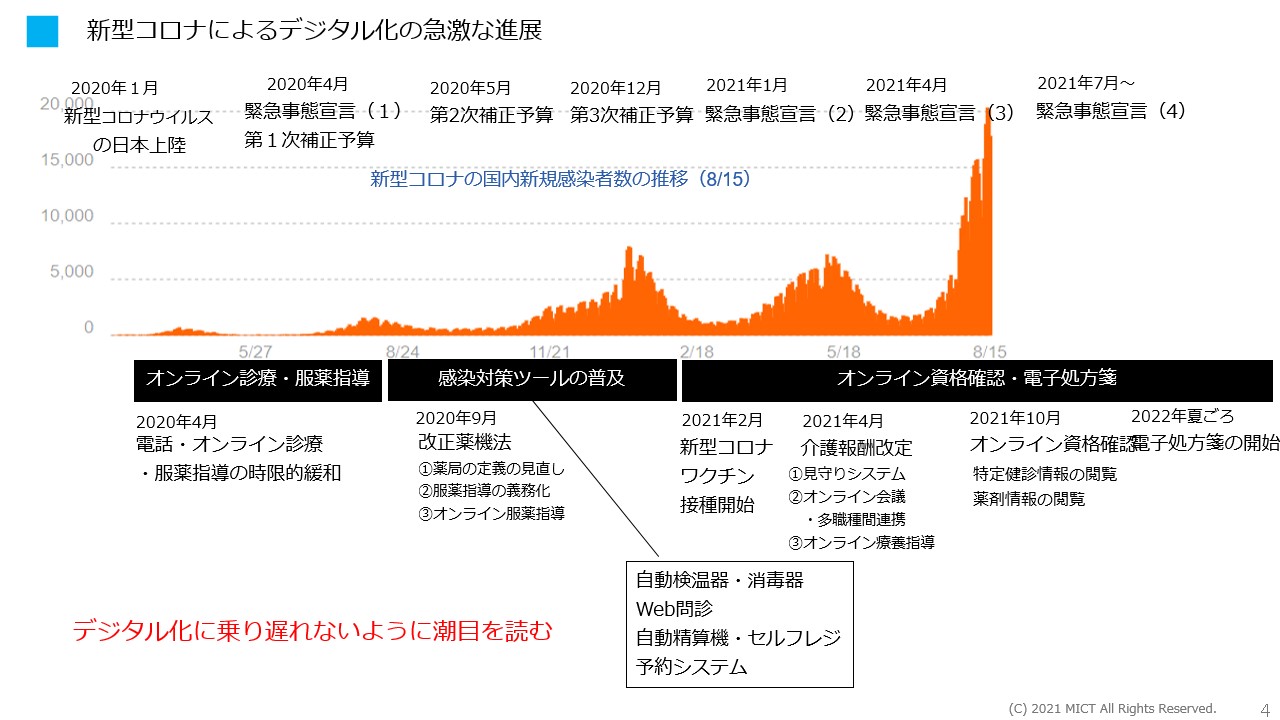Click the '2/18' x-axis date marker
Viewport: 1280px width, 720px height.
[696, 352]
